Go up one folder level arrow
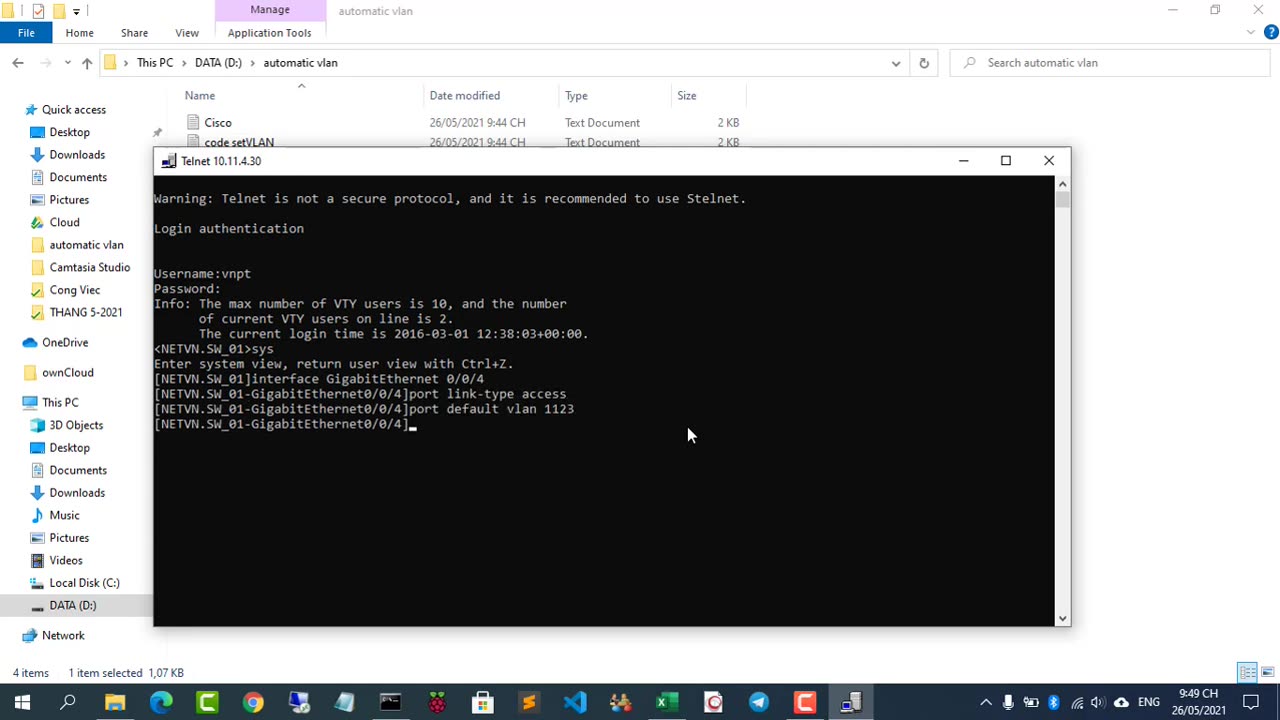This screenshot has width=1280, height=720. (87, 63)
